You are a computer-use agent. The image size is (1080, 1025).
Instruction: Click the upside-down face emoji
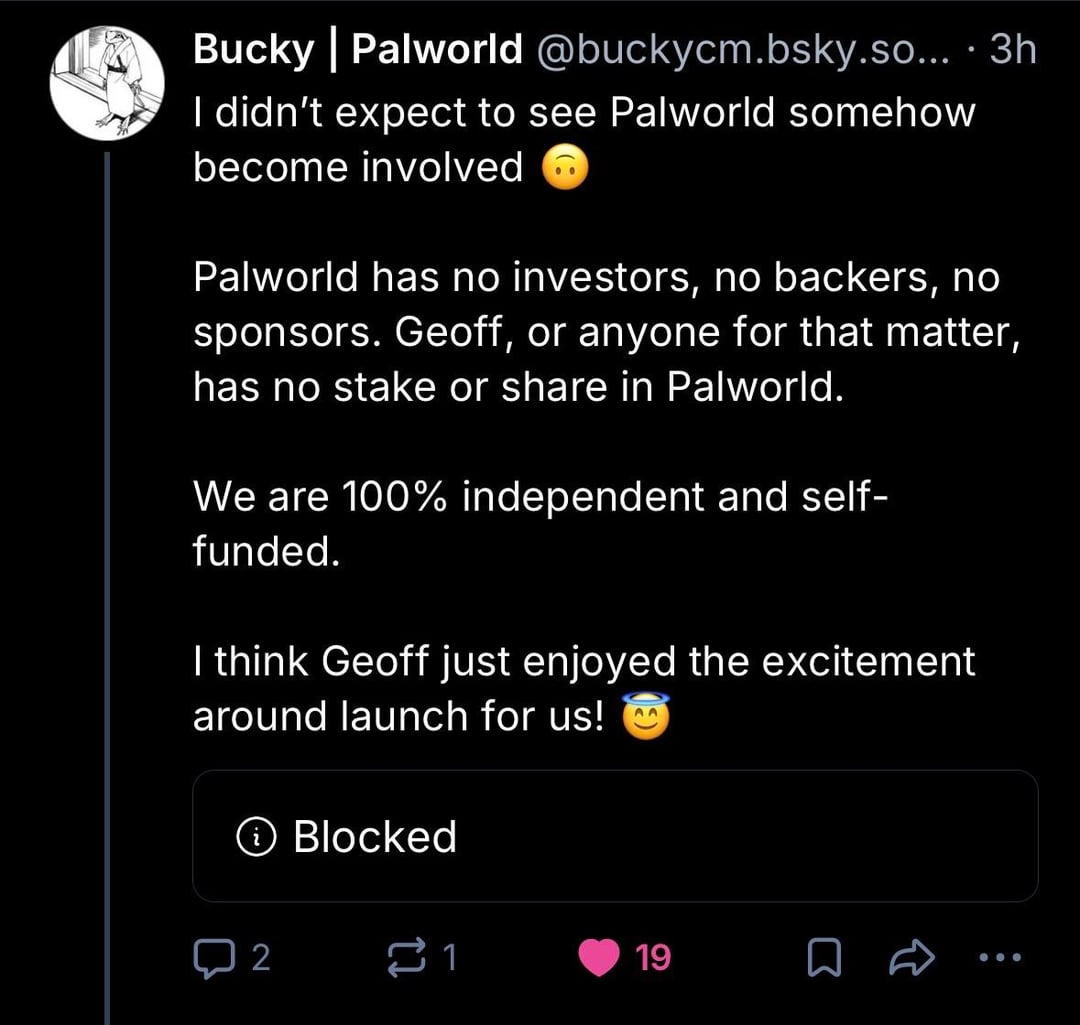tap(565, 170)
